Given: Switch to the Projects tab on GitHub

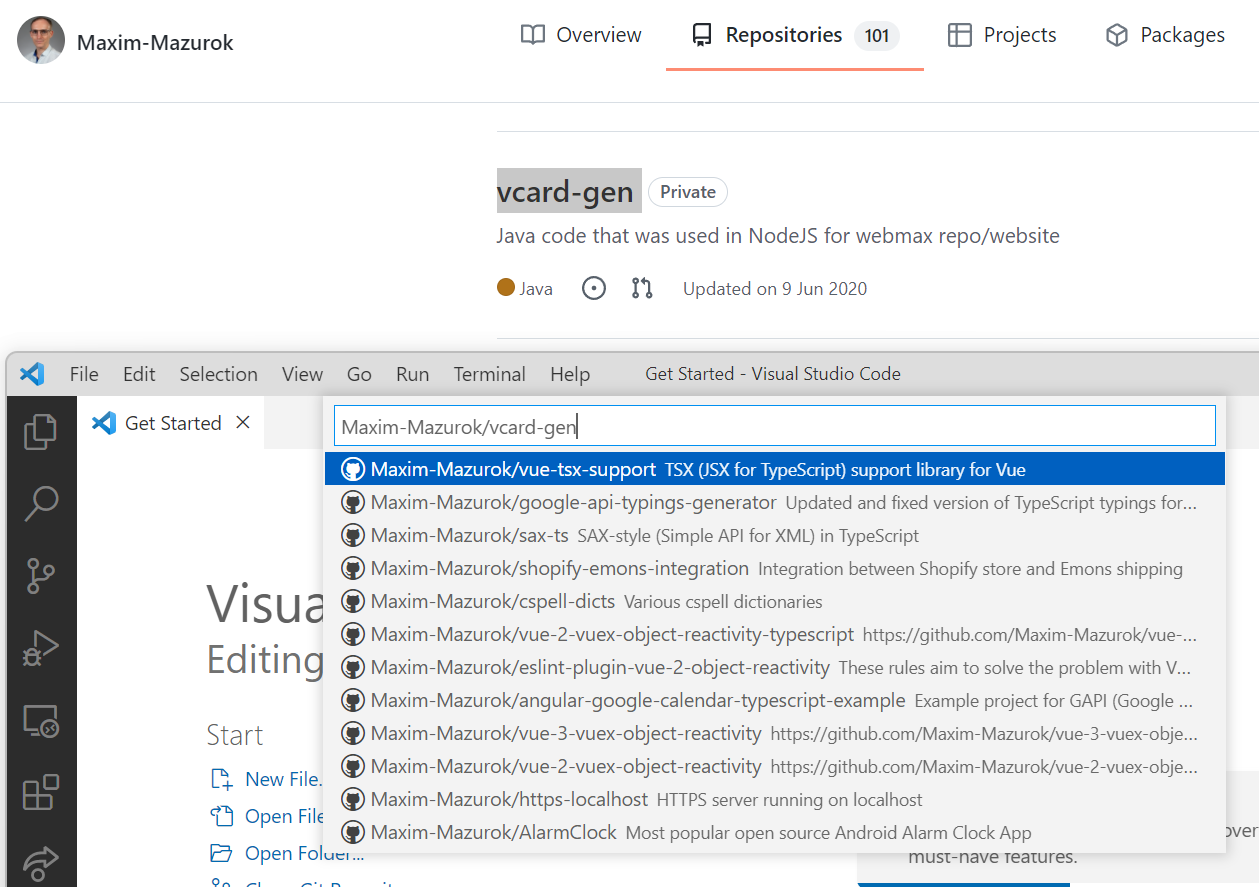Looking at the screenshot, I should coord(1001,34).
